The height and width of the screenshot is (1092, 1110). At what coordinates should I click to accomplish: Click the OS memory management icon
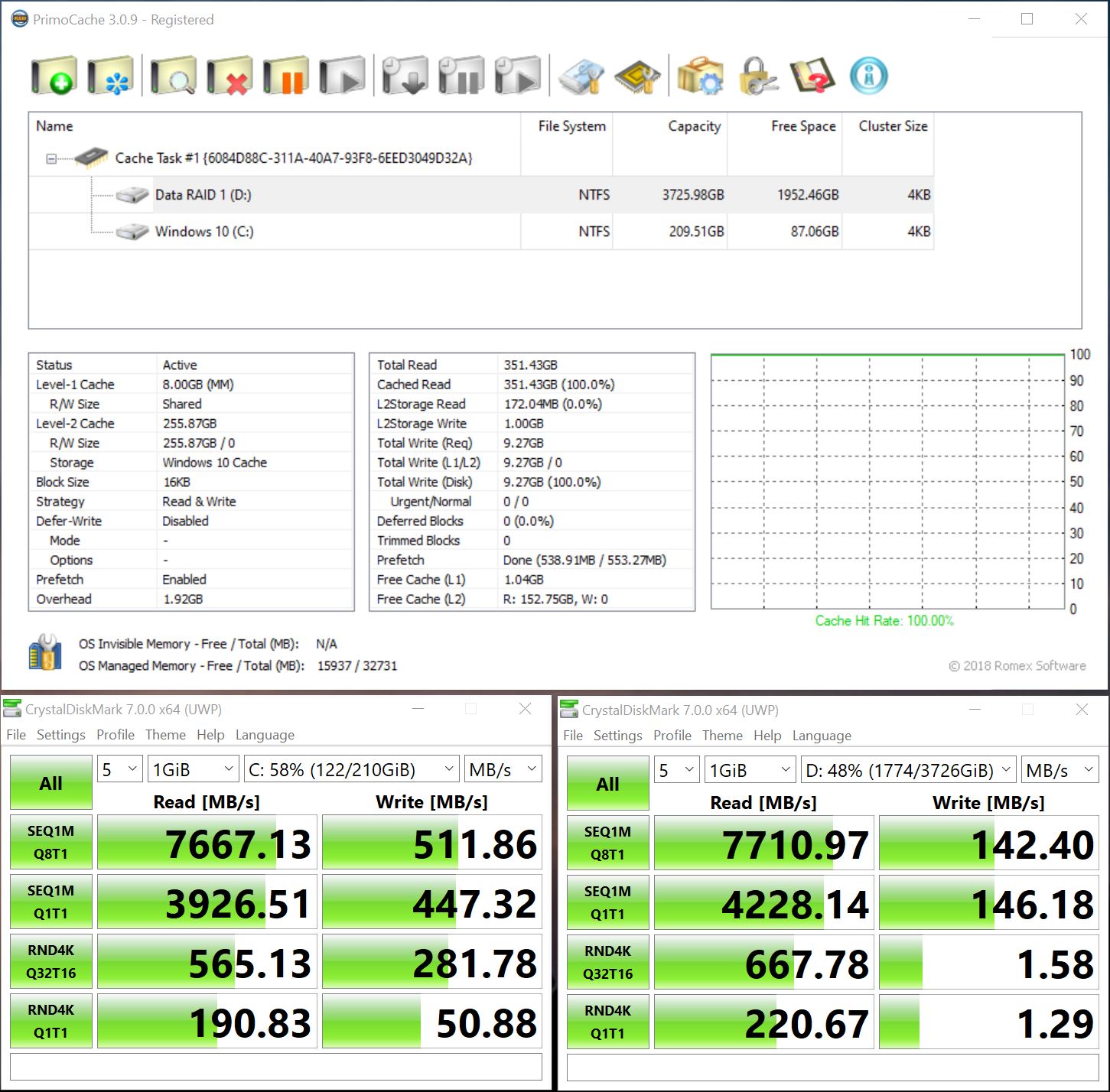(x=45, y=652)
